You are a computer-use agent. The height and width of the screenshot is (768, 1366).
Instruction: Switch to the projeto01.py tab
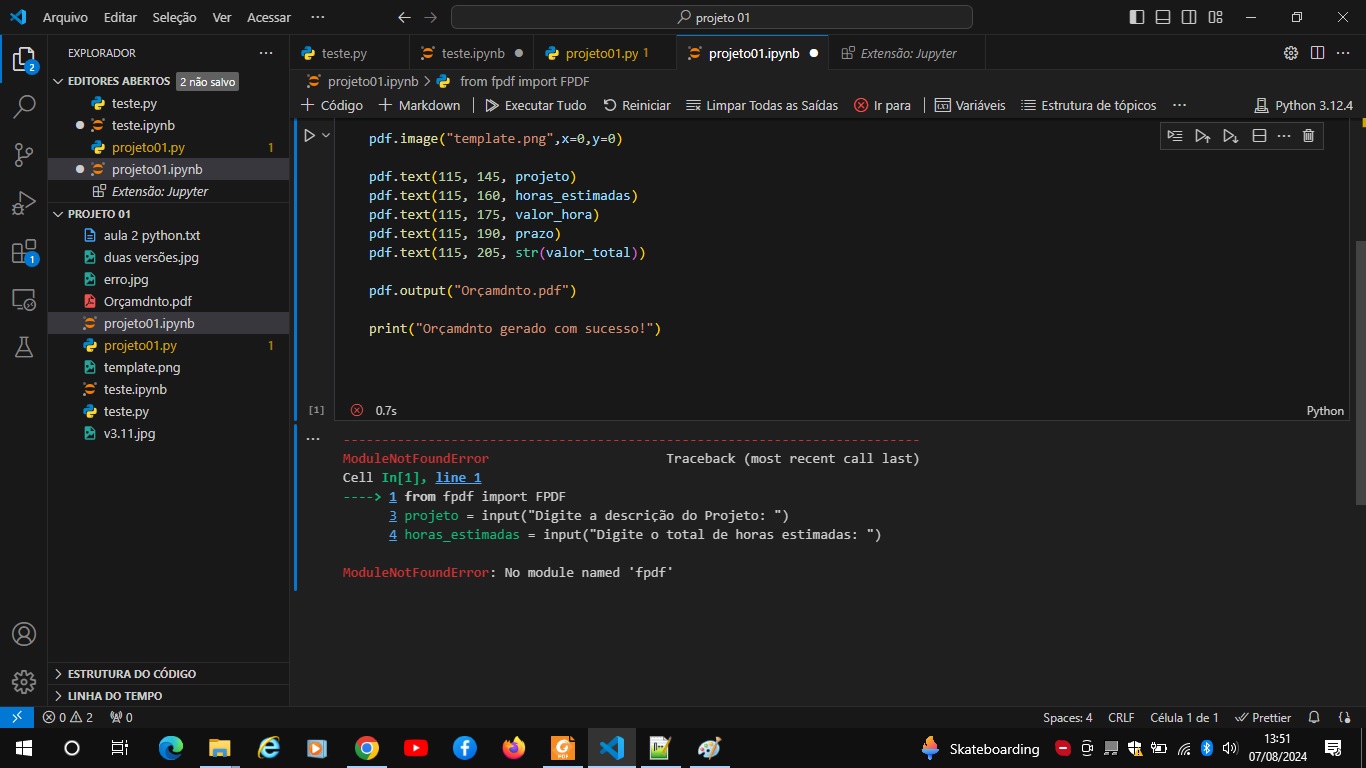coord(600,53)
